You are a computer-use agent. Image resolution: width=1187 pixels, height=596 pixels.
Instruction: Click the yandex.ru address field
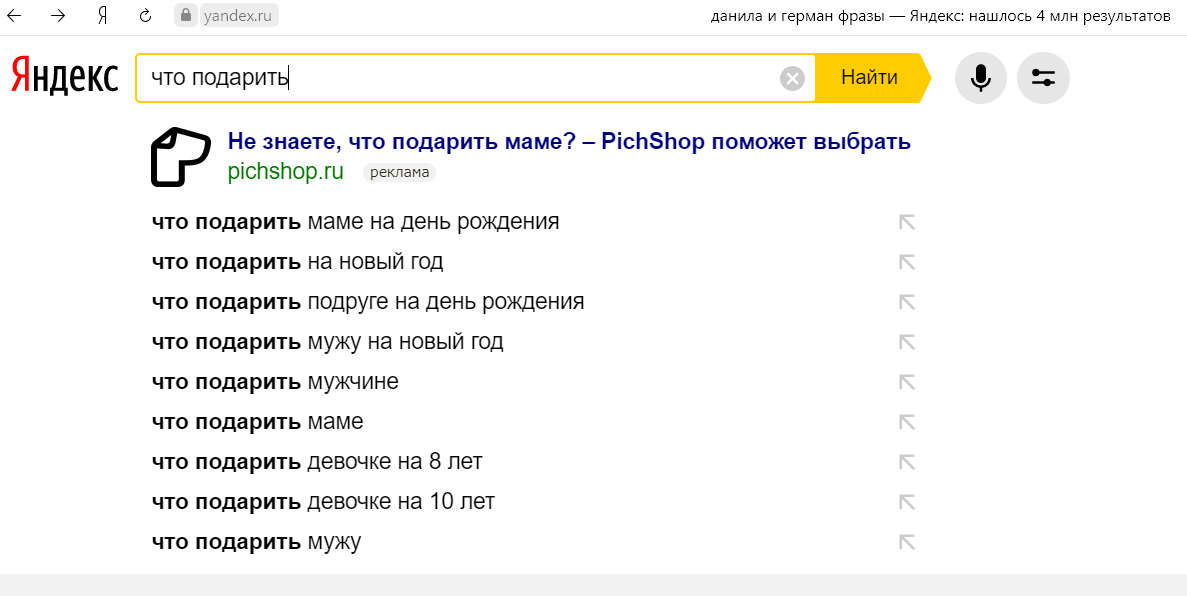[239, 16]
